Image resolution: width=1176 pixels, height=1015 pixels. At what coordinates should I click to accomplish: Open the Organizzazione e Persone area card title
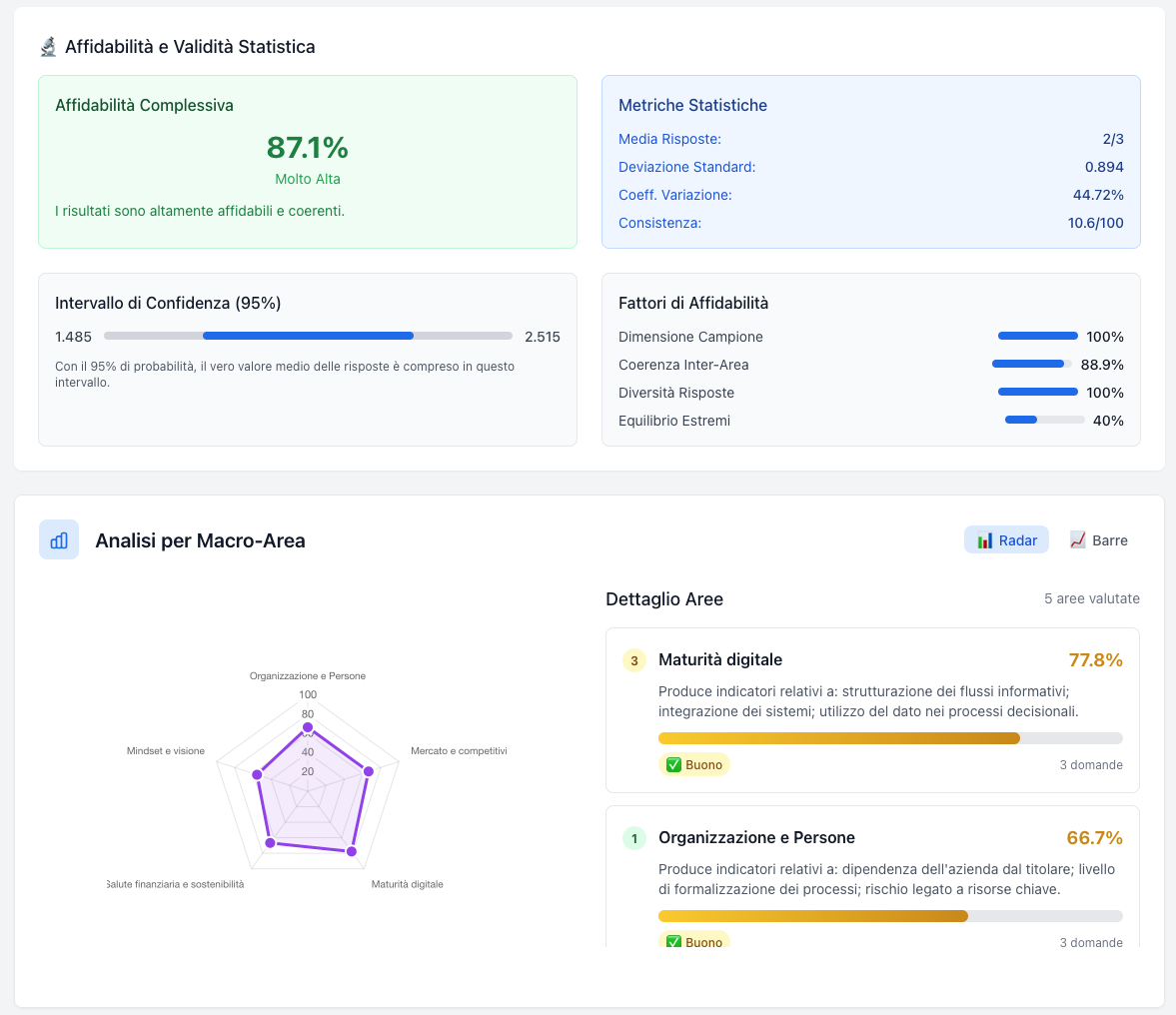(x=756, y=837)
